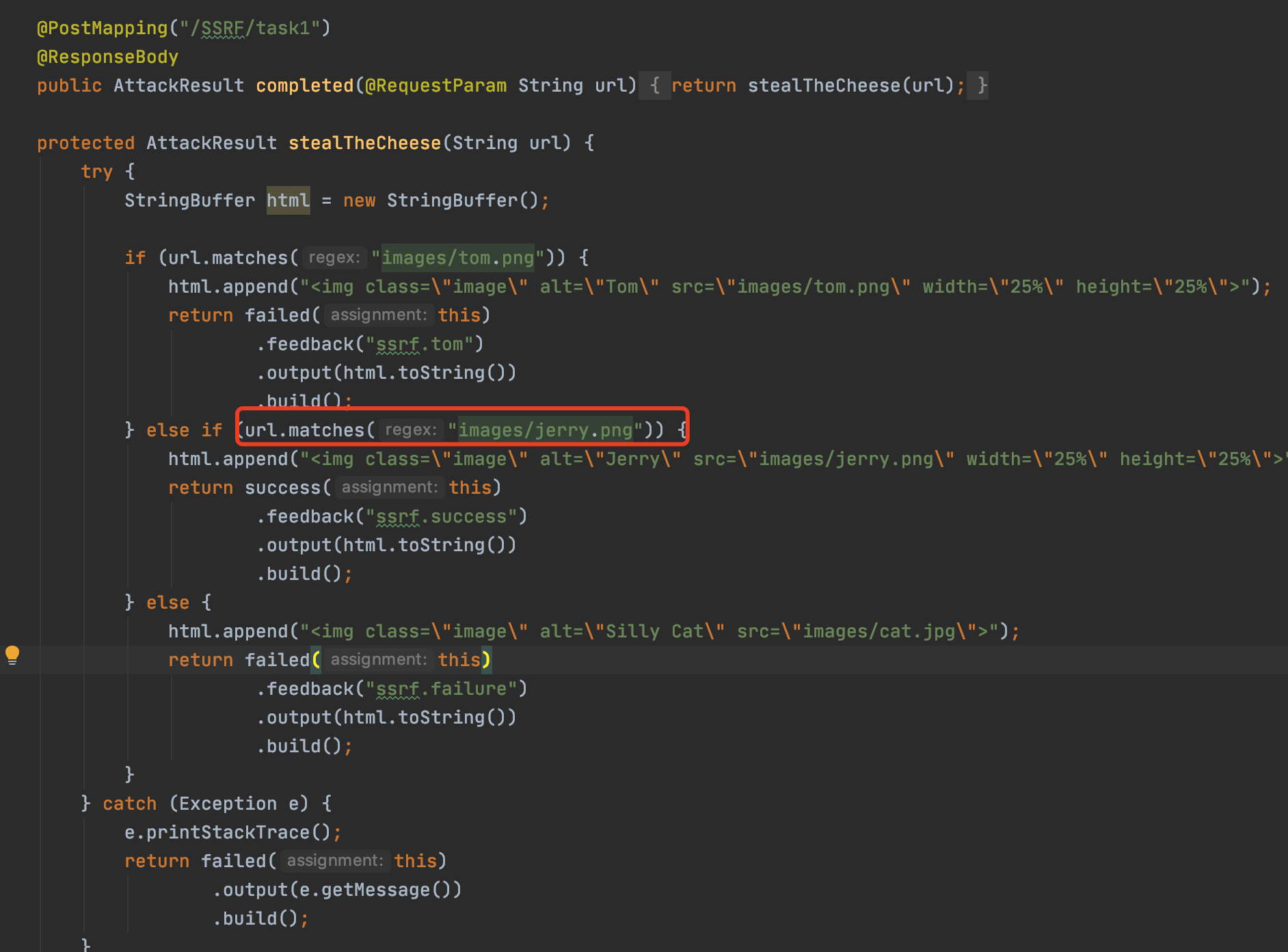Expand the folded opening brace after completed method

click(x=654, y=85)
